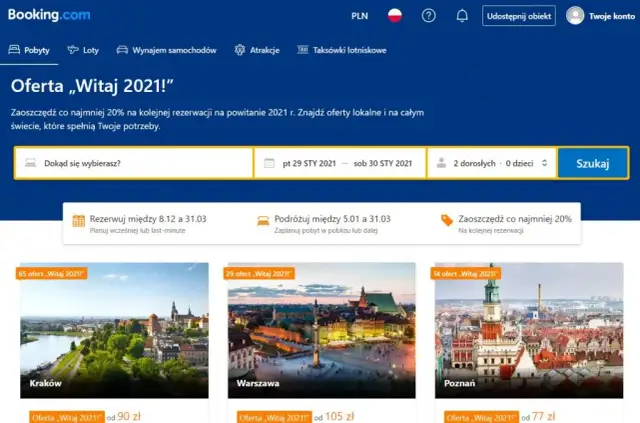Click the Udostępnij obiekt button
The image size is (640, 423).
point(519,16)
